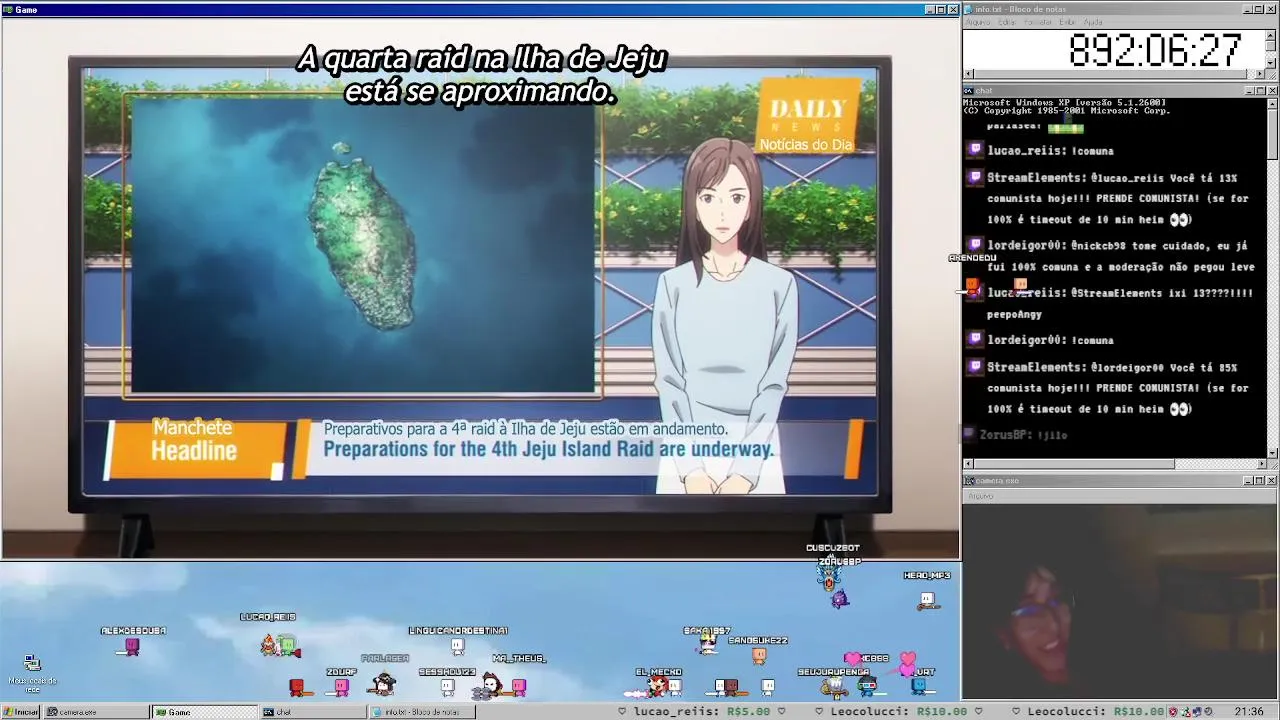Click the MA_THEUS_ pixel avatar

518,686
